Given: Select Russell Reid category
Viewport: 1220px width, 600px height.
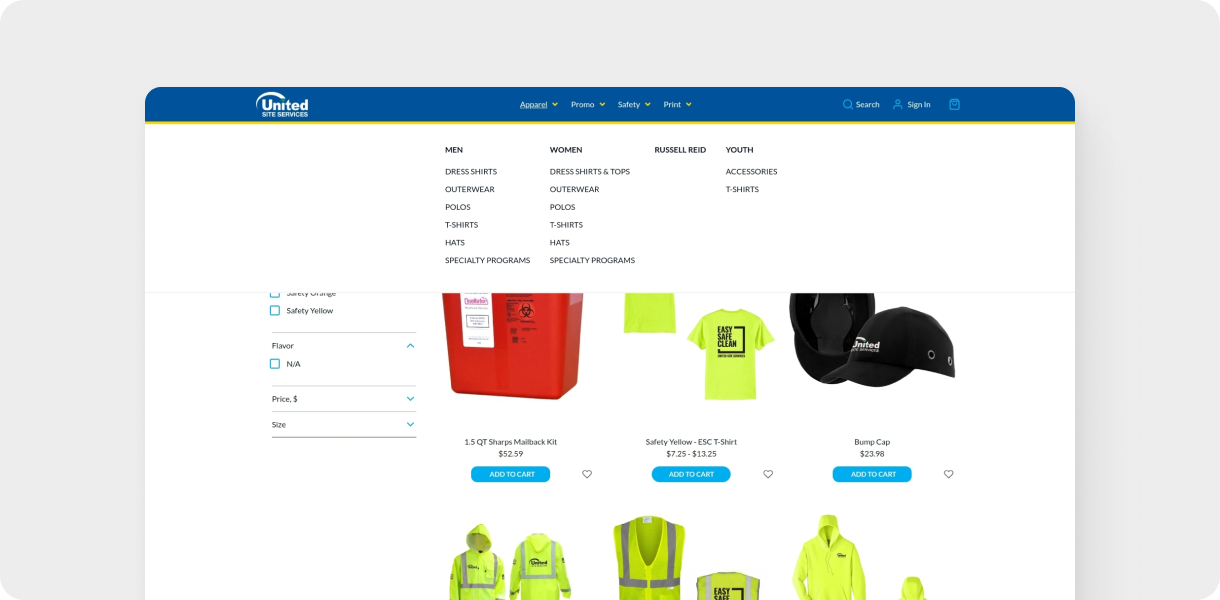Looking at the screenshot, I should pyautogui.click(x=680, y=150).
